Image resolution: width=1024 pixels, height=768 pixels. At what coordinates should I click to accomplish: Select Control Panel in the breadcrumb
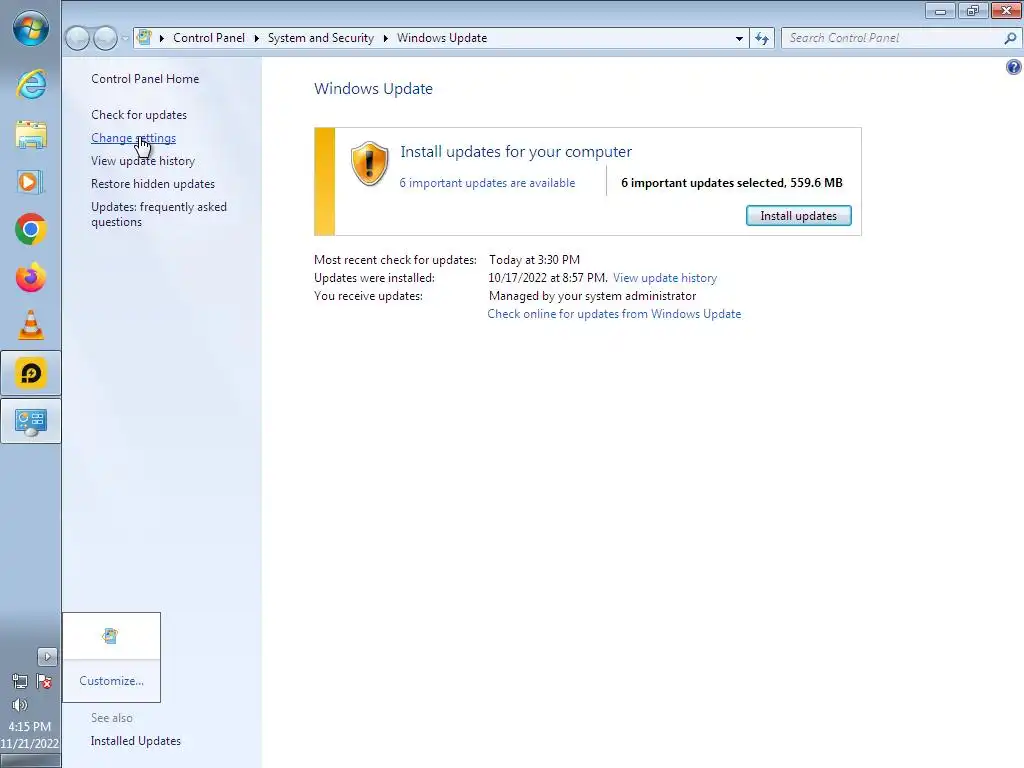209,38
